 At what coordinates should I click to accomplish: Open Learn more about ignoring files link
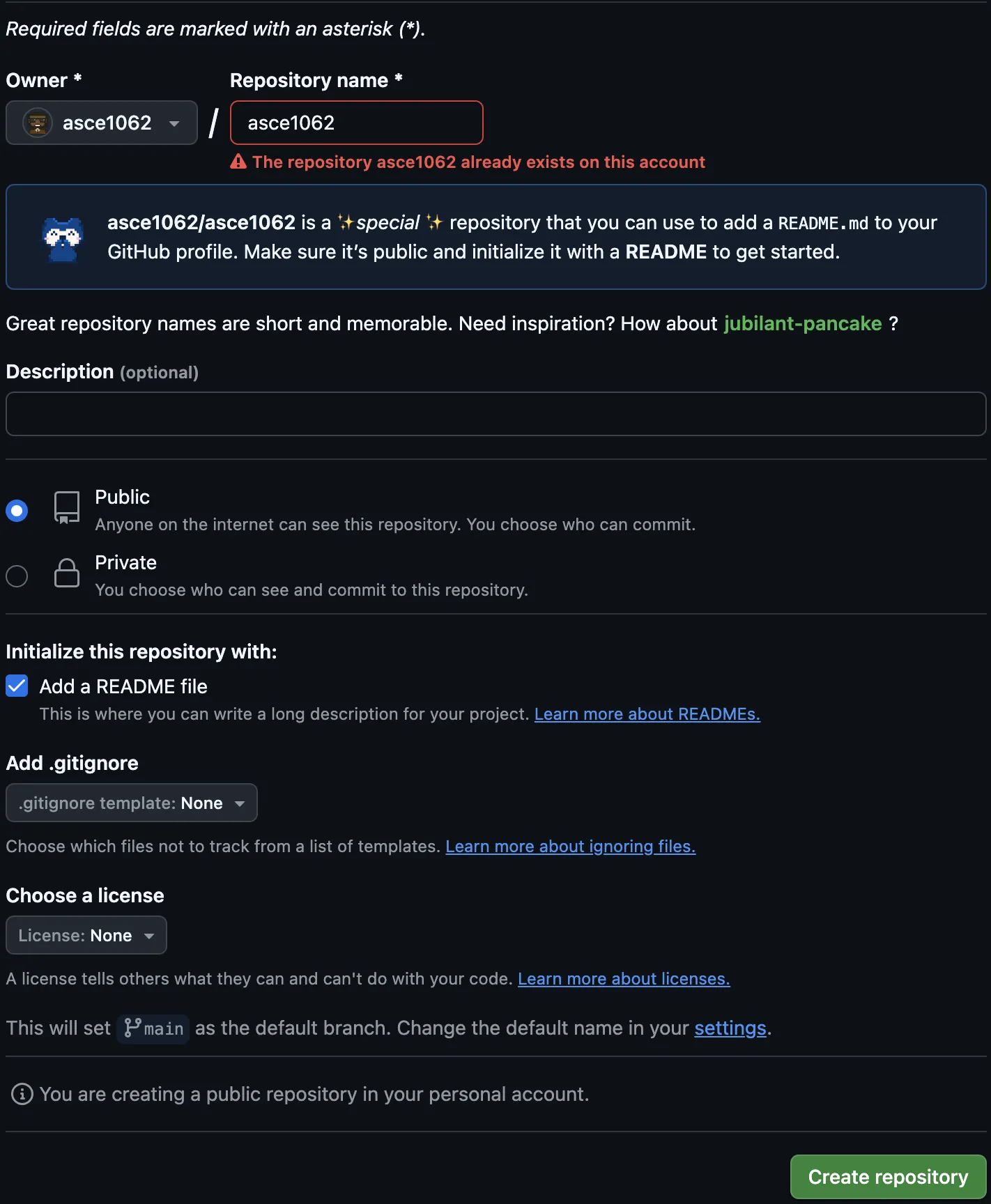point(570,847)
